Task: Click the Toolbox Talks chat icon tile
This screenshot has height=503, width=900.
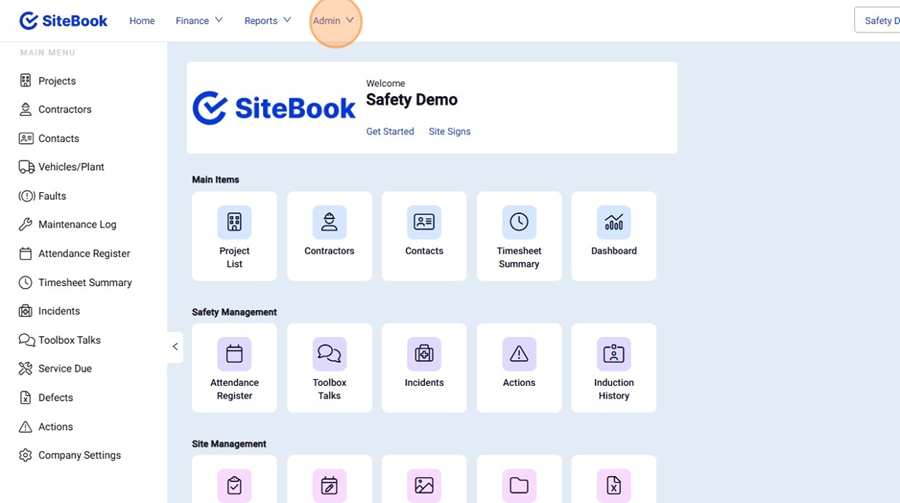Action: tap(329, 354)
